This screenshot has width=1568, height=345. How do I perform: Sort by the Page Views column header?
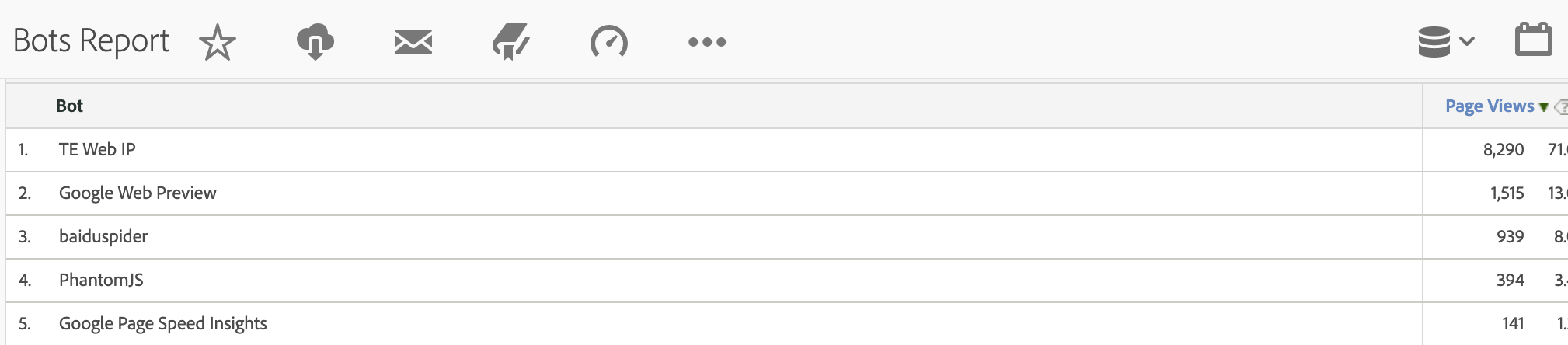pos(1490,106)
